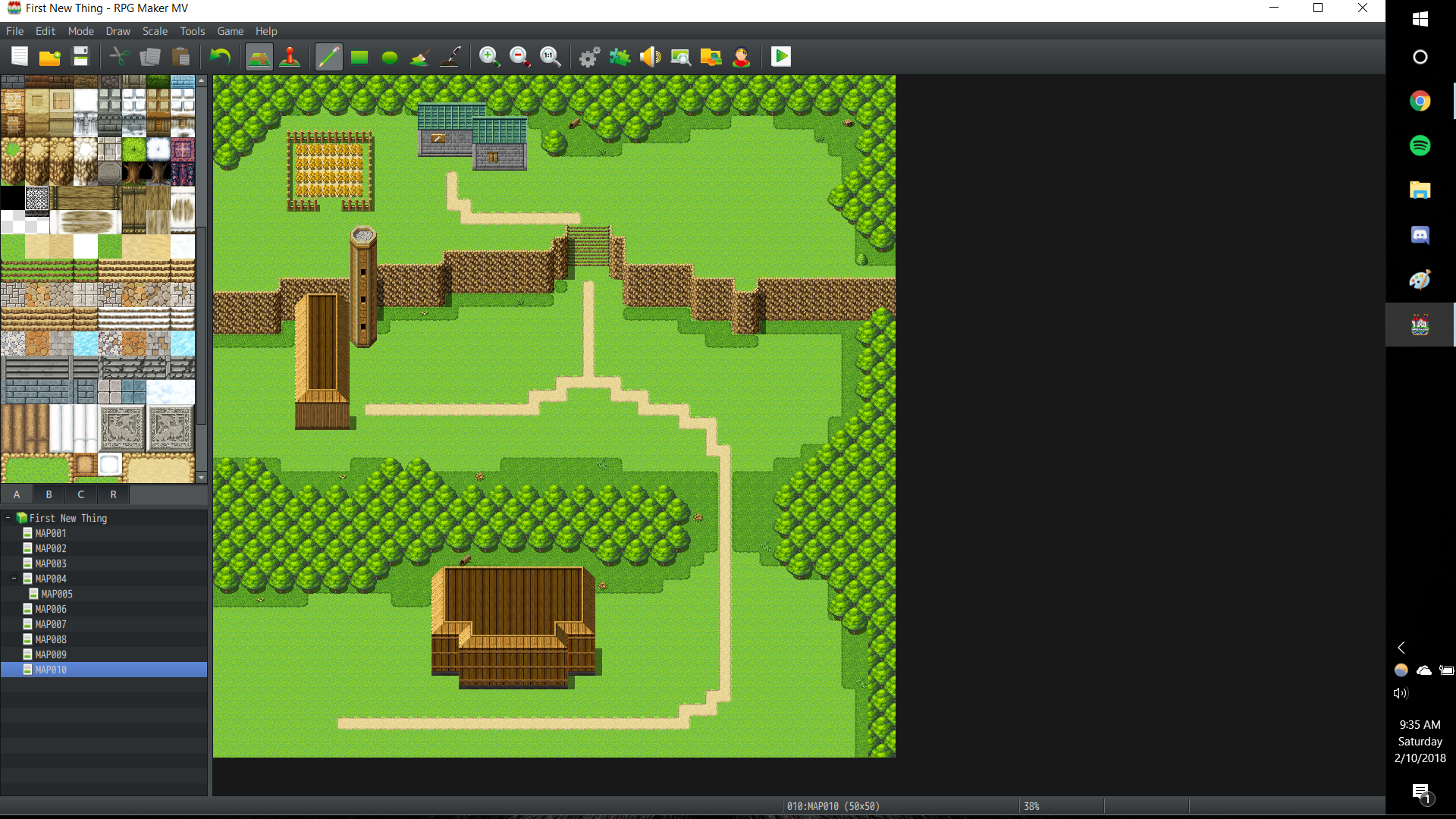This screenshot has width=1456, height=819.
Task: Click the Cut scissors icon
Action: pyautogui.click(x=120, y=57)
